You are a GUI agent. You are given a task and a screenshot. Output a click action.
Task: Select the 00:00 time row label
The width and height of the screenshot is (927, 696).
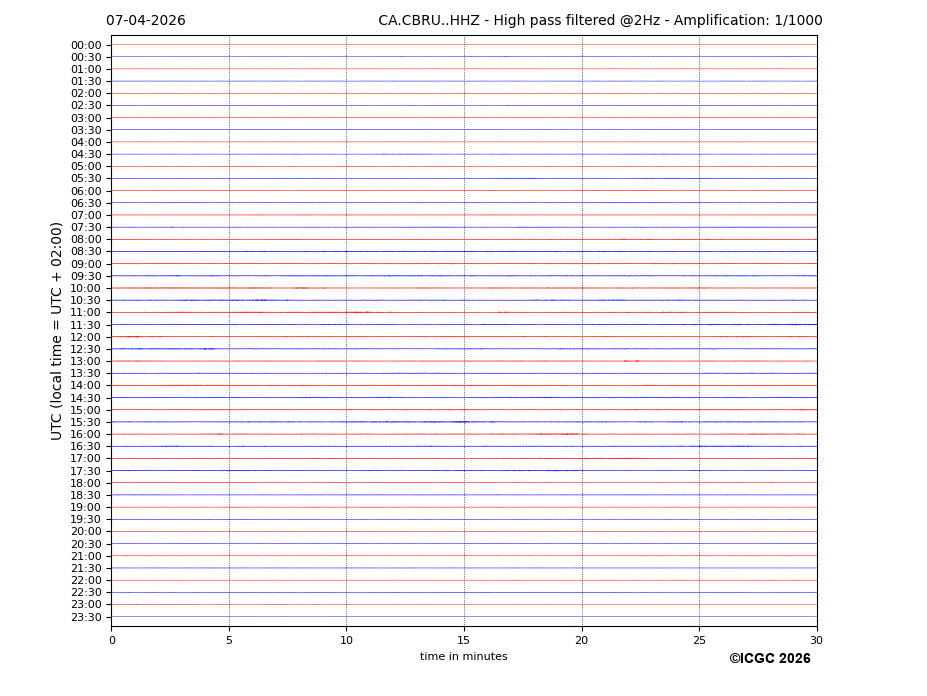[86, 45]
